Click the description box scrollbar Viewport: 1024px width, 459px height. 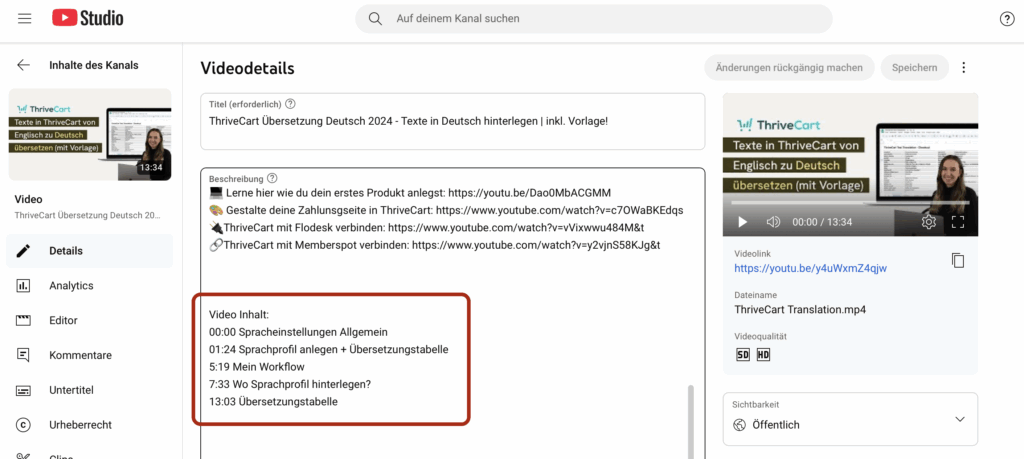691,421
